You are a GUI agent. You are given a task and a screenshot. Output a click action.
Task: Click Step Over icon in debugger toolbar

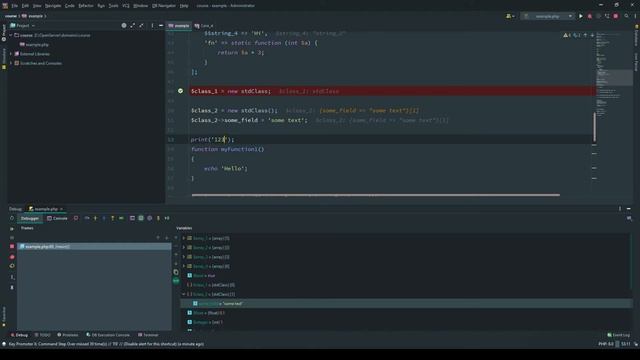(87, 218)
